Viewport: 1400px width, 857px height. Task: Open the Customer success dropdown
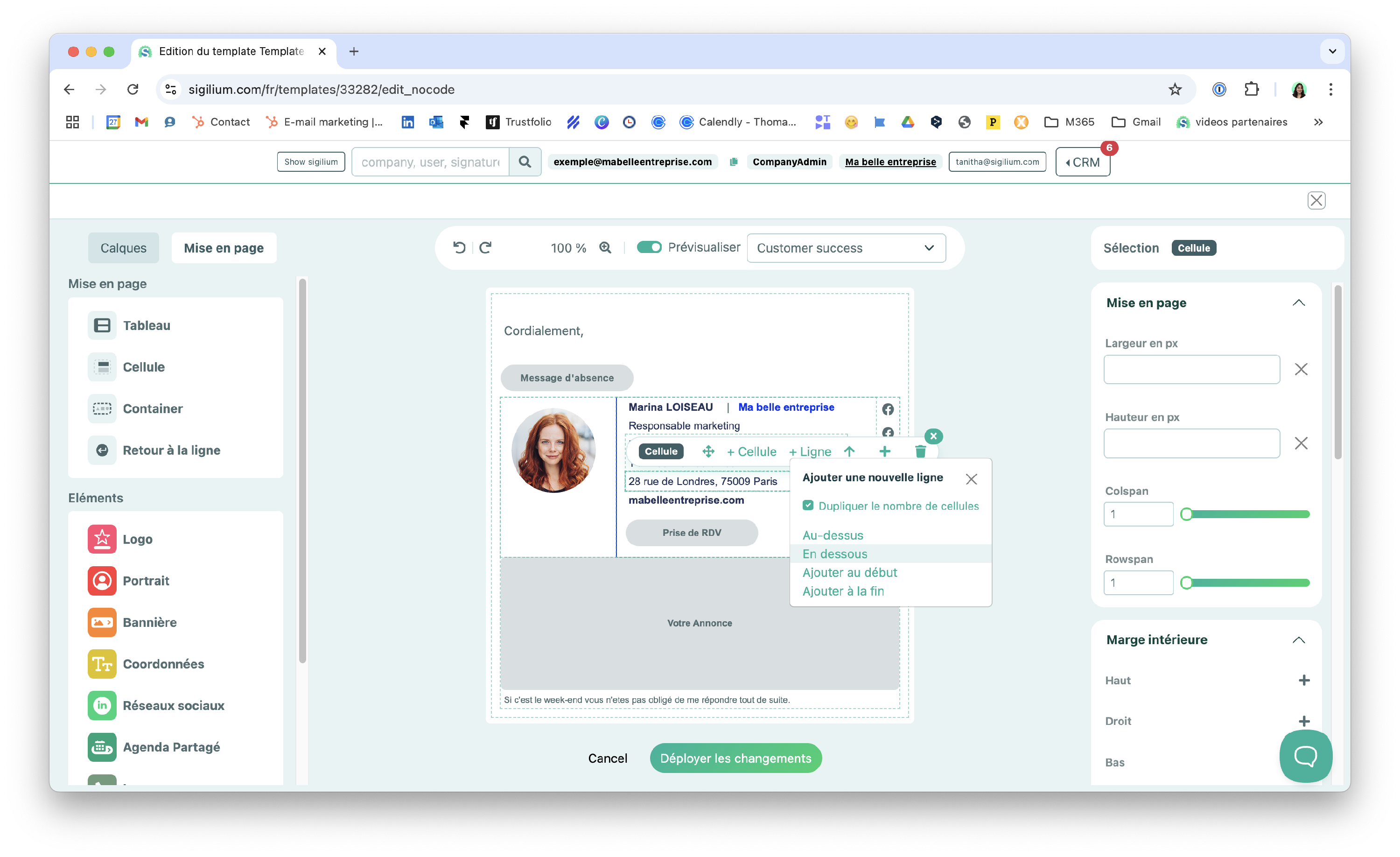pyautogui.click(x=846, y=248)
